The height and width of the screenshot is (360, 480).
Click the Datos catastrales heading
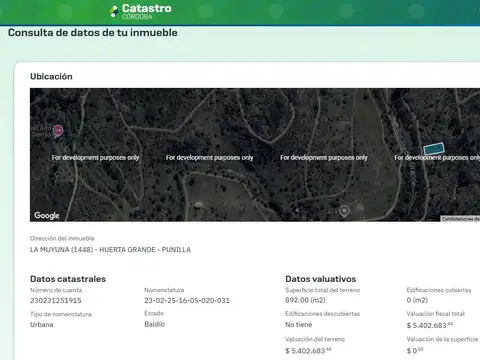tap(68, 279)
